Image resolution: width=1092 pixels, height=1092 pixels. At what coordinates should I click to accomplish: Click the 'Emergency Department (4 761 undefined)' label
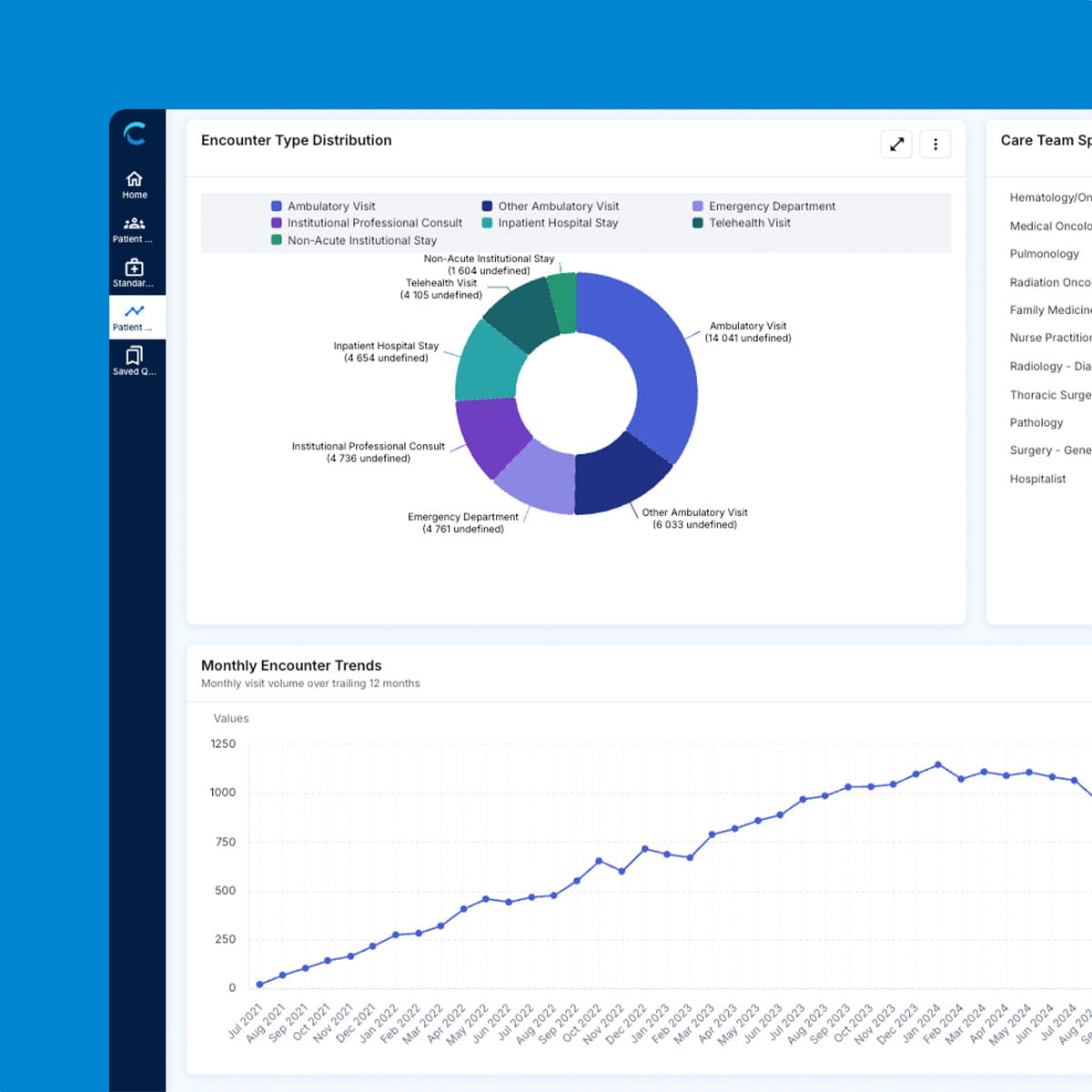click(463, 523)
